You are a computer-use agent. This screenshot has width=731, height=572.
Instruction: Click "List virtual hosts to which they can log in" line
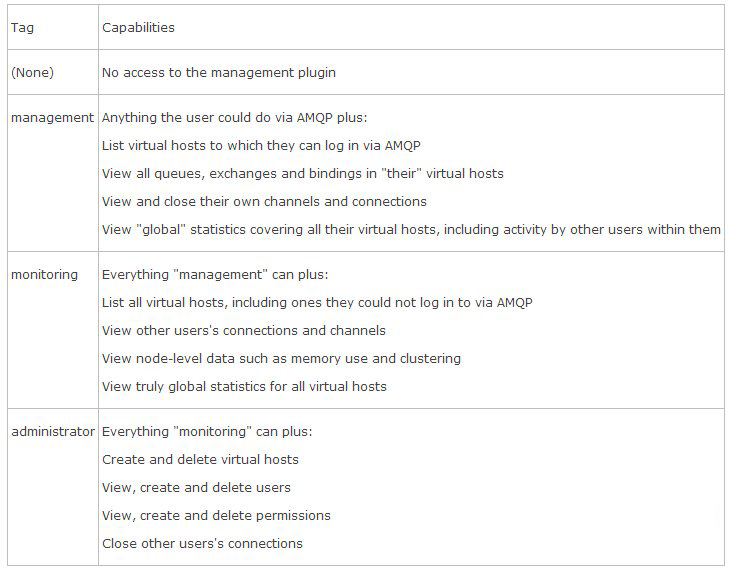(x=254, y=146)
